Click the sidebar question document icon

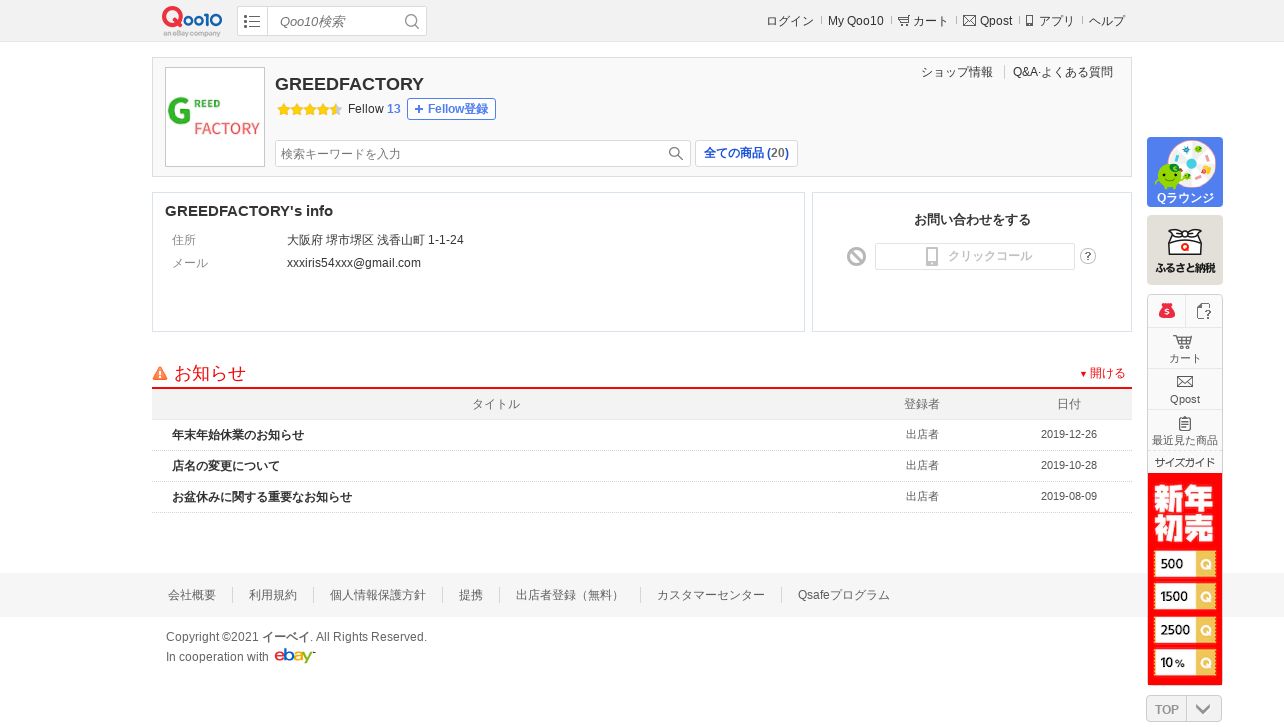[1204, 311]
